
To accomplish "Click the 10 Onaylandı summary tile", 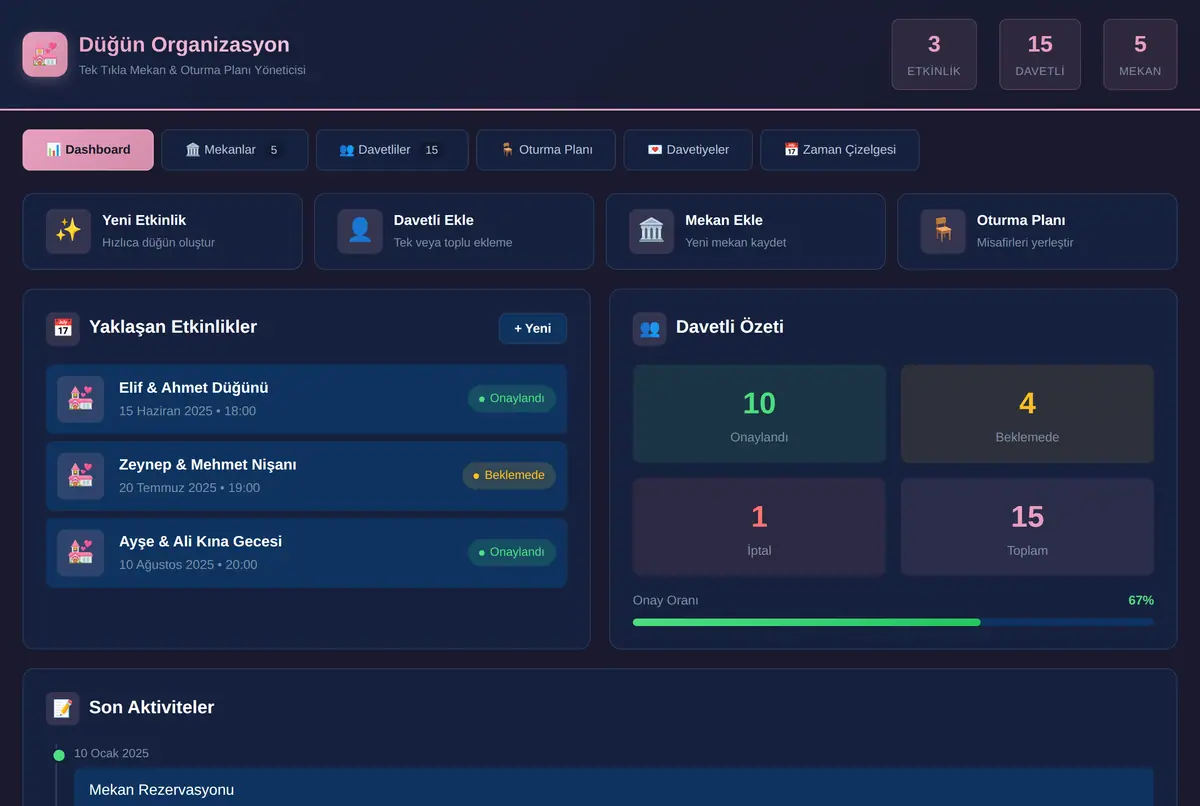I will (759, 414).
